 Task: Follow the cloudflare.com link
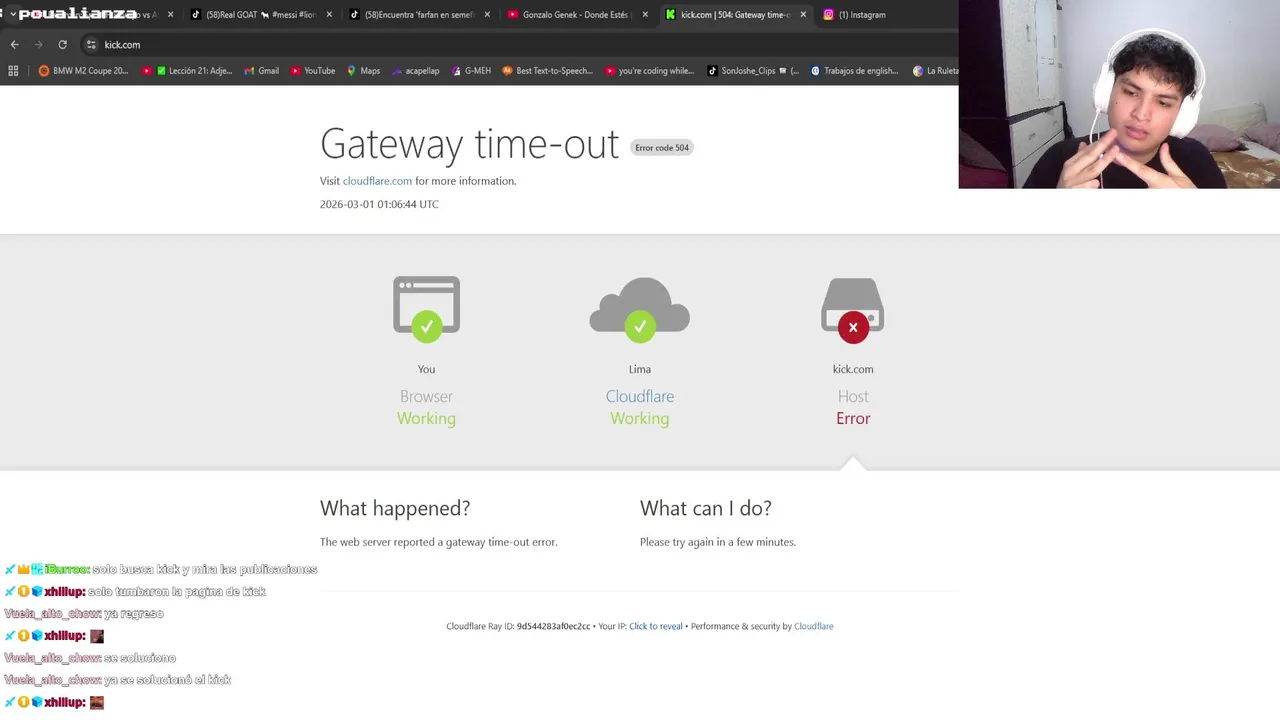click(x=377, y=181)
